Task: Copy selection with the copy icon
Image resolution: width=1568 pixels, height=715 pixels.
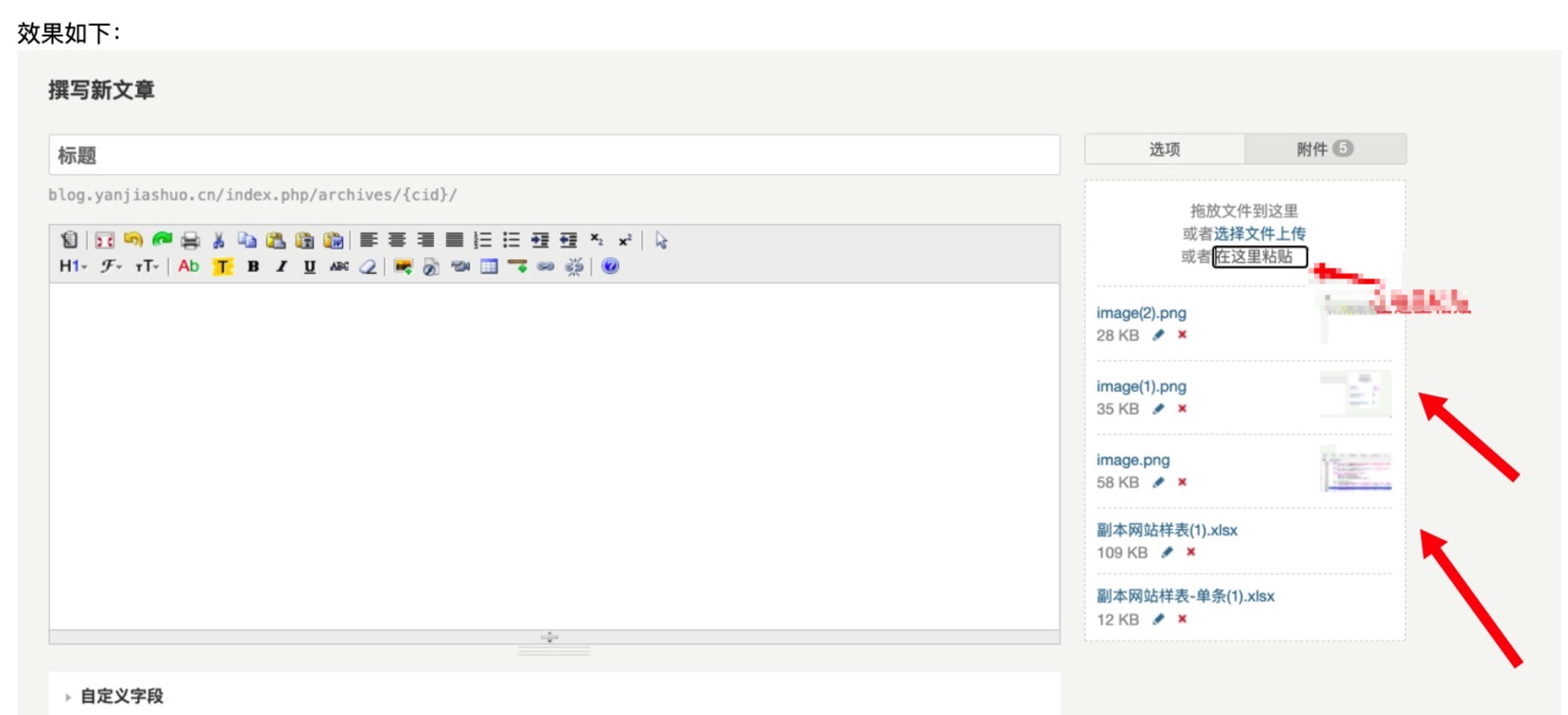Action: point(247,240)
